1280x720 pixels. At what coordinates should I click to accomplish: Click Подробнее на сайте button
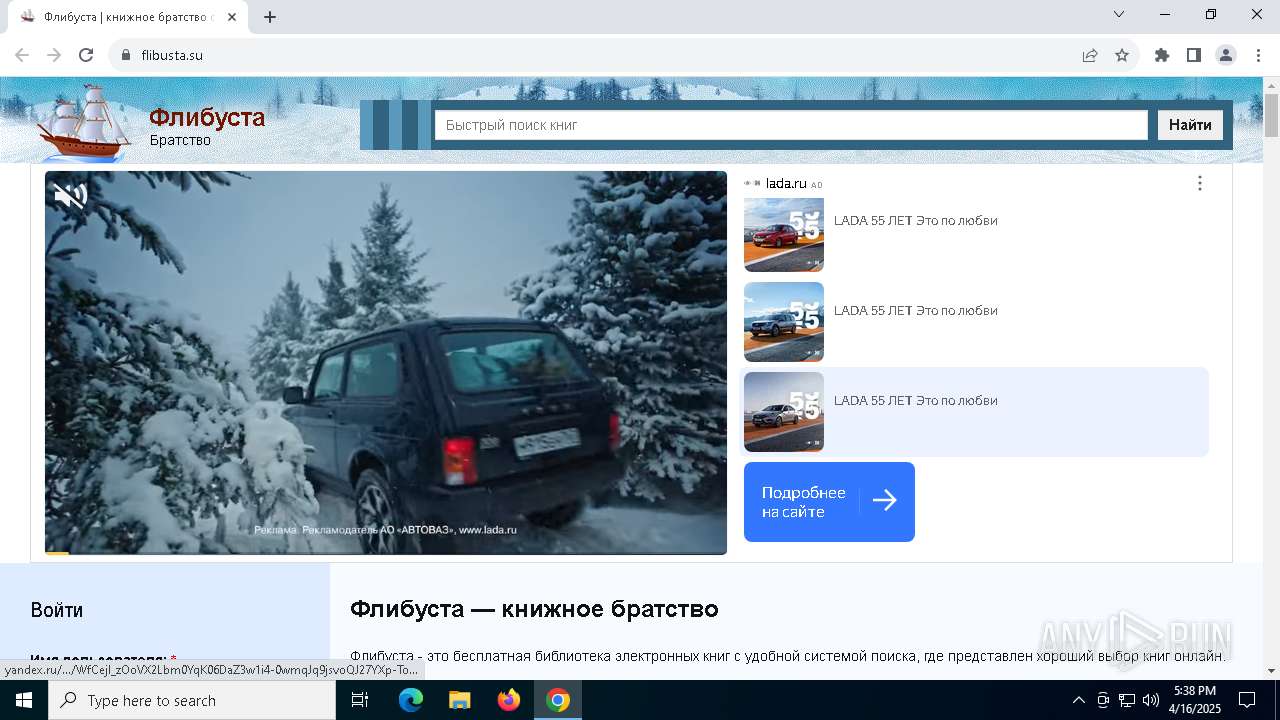[x=829, y=502]
